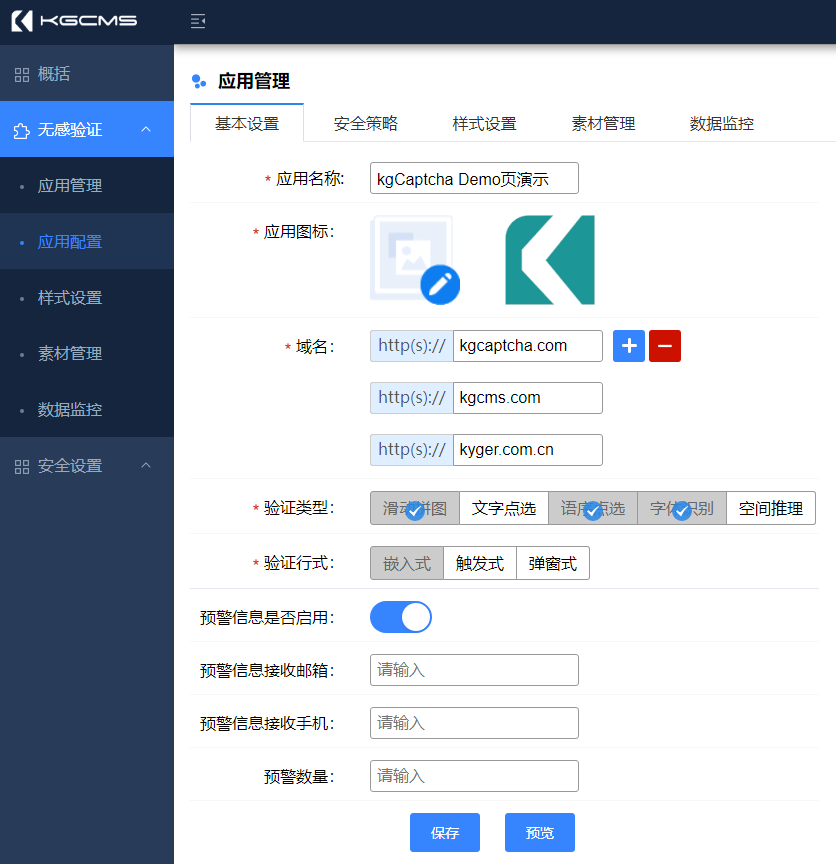Image resolution: width=836 pixels, height=864 pixels.
Task: Open 数据监控 in the sidebar
Action: point(87,409)
